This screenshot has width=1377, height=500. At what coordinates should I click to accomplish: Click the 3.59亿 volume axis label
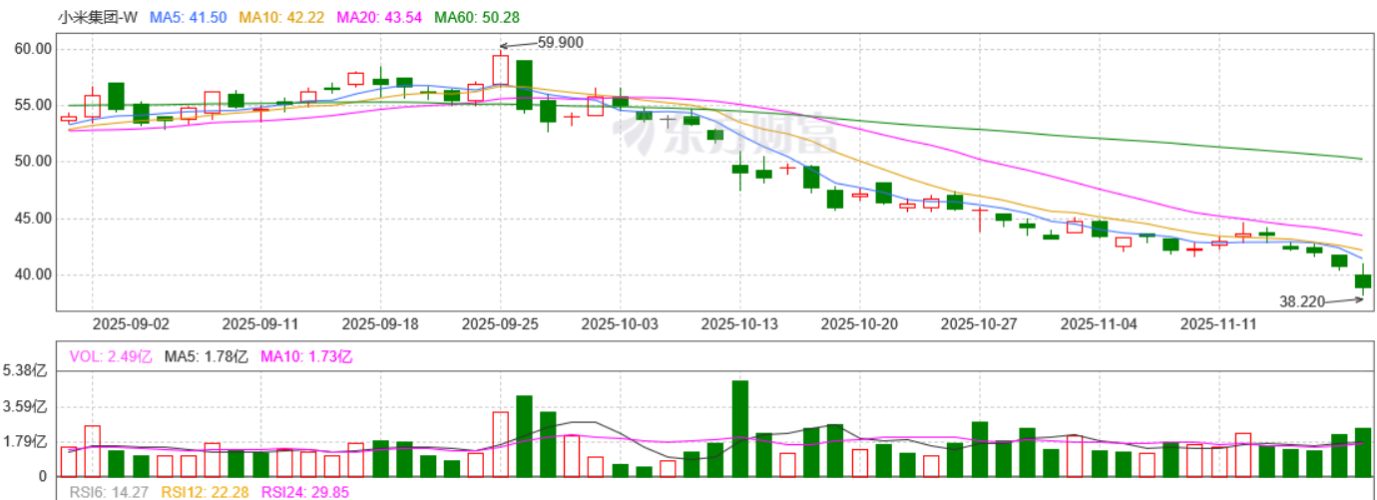click(x=25, y=407)
